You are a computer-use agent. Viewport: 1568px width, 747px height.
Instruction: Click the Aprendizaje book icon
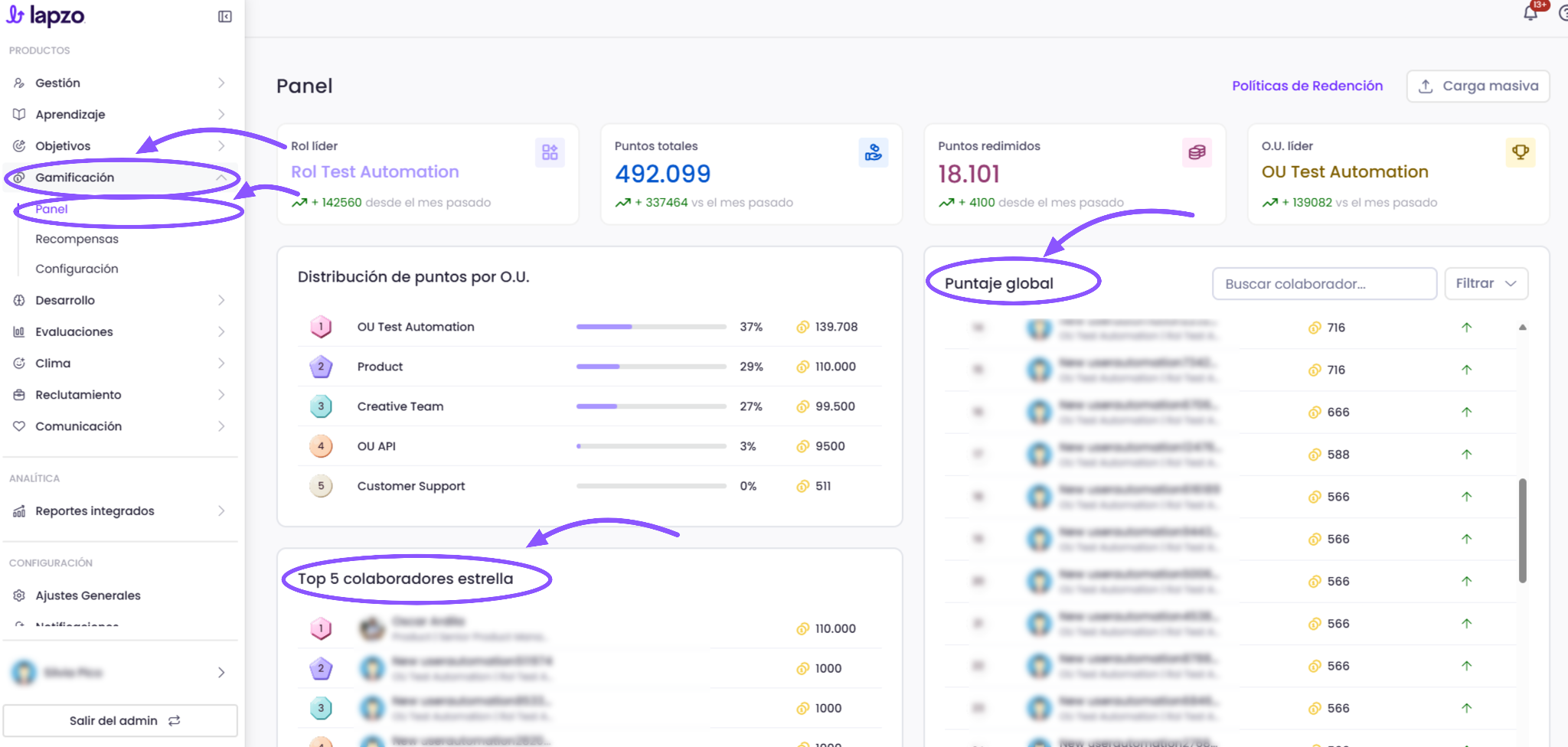pos(19,114)
